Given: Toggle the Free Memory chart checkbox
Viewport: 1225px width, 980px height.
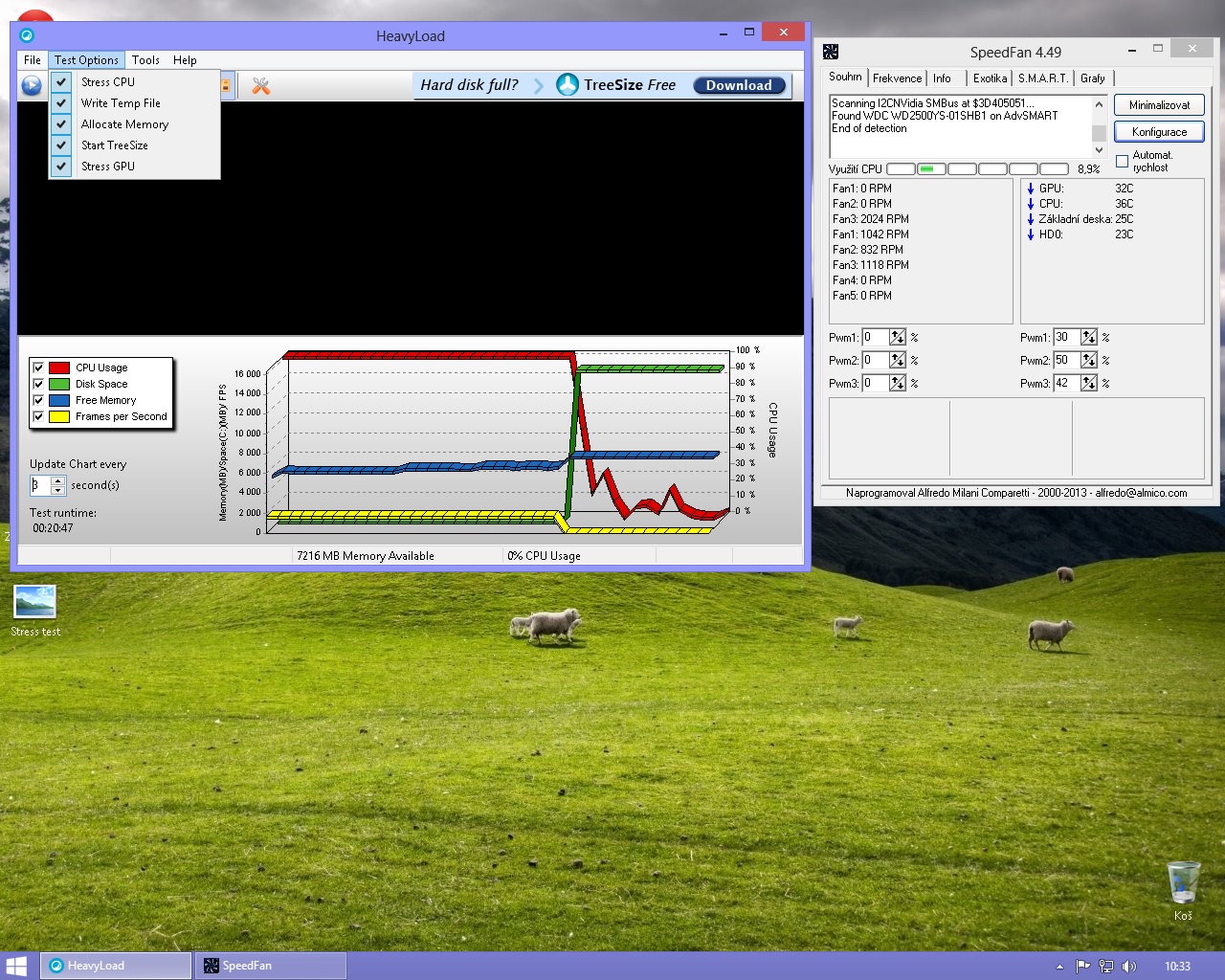Looking at the screenshot, I should 38,400.
